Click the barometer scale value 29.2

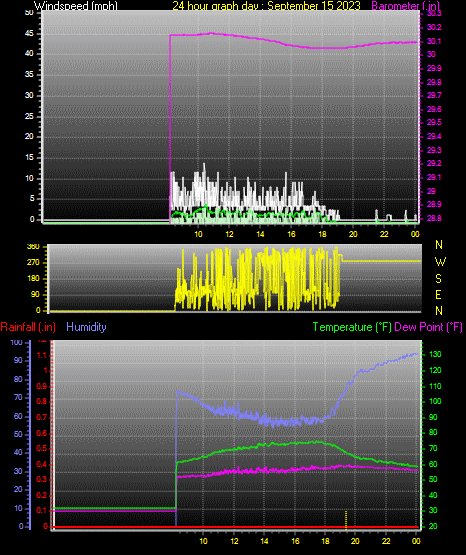click(x=434, y=164)
